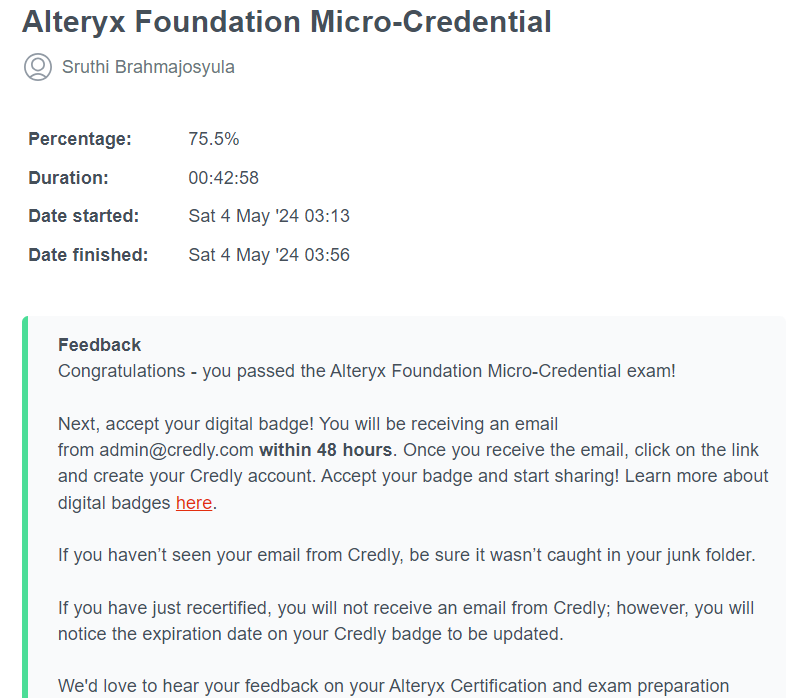
Task: Click the 75.5% score value
Action: (x=213, y=139)
